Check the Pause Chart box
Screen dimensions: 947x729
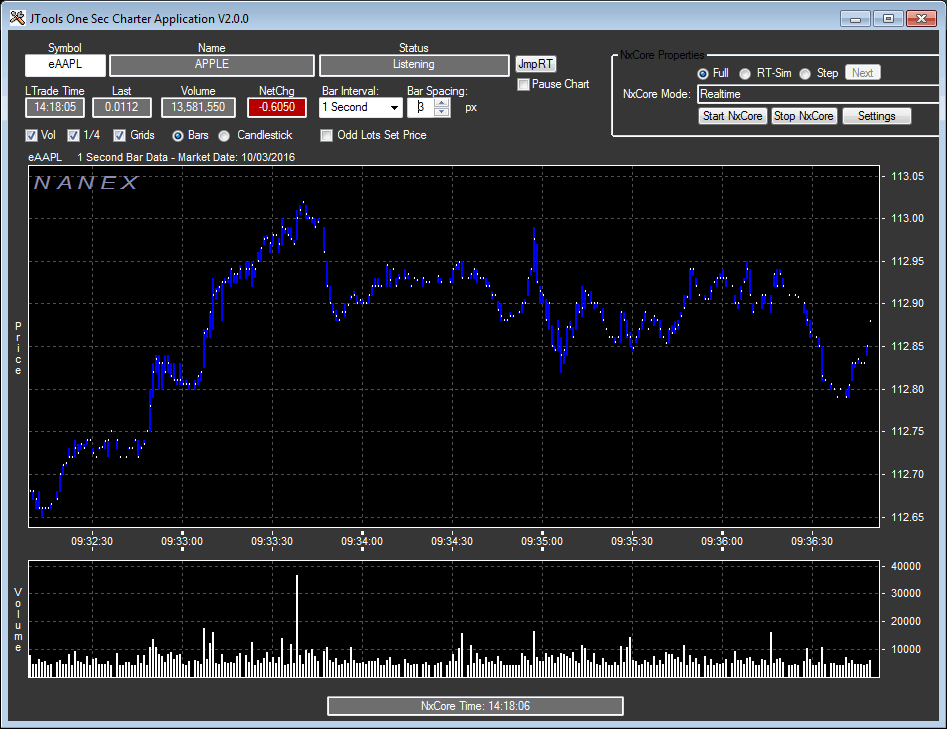click(523, 85)
